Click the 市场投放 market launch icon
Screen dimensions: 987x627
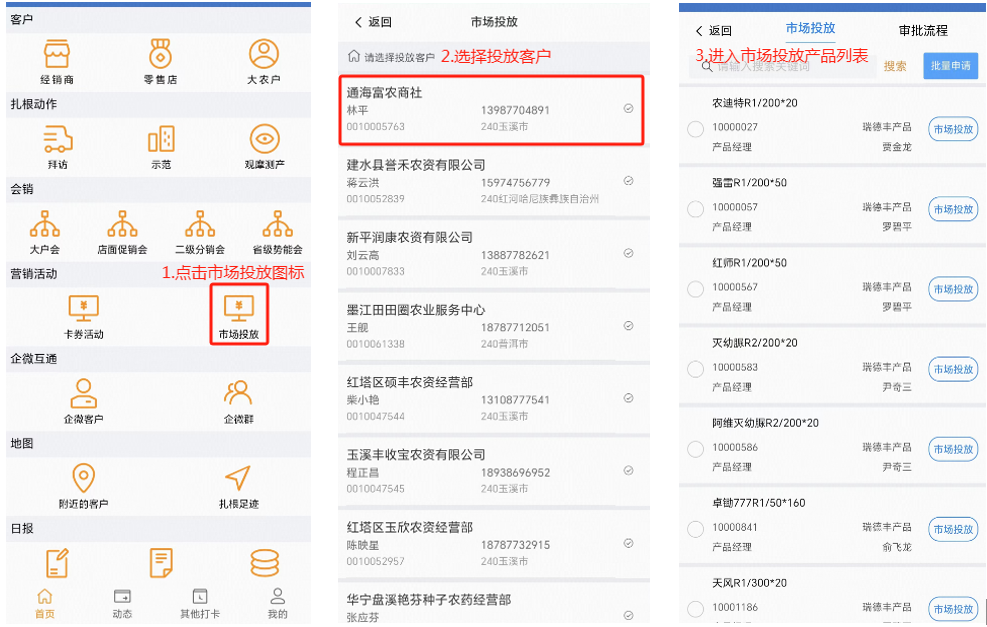point(239,308)
